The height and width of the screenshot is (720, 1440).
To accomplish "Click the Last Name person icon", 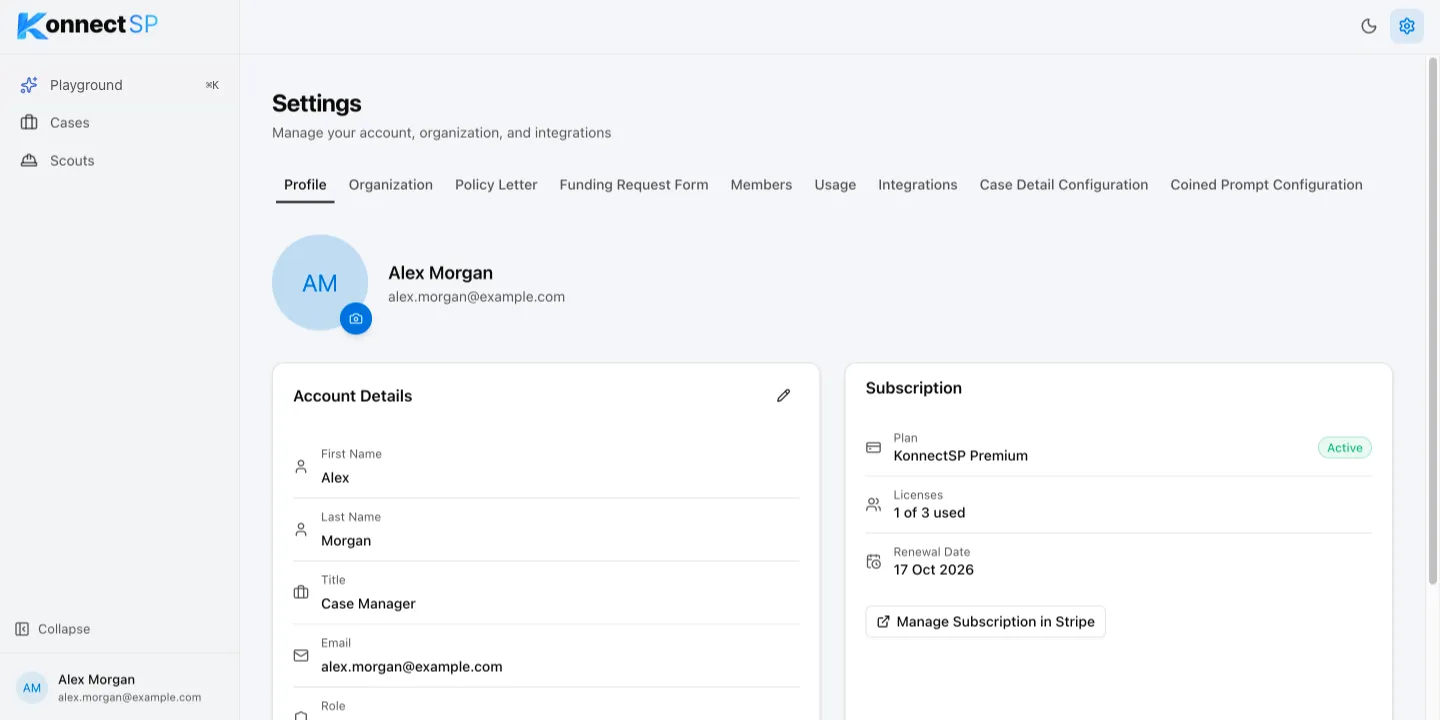I will [x=301, y=529].
